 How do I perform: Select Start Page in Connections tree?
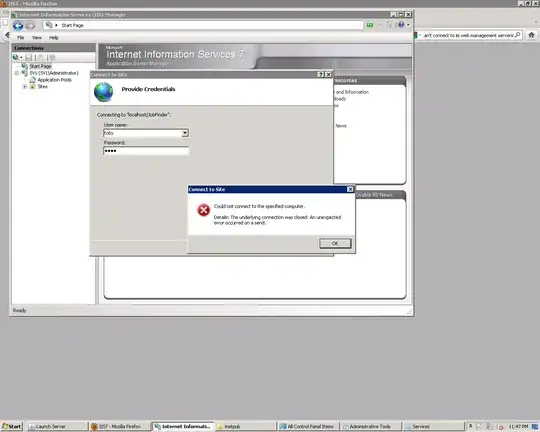(x=40, y=66)
